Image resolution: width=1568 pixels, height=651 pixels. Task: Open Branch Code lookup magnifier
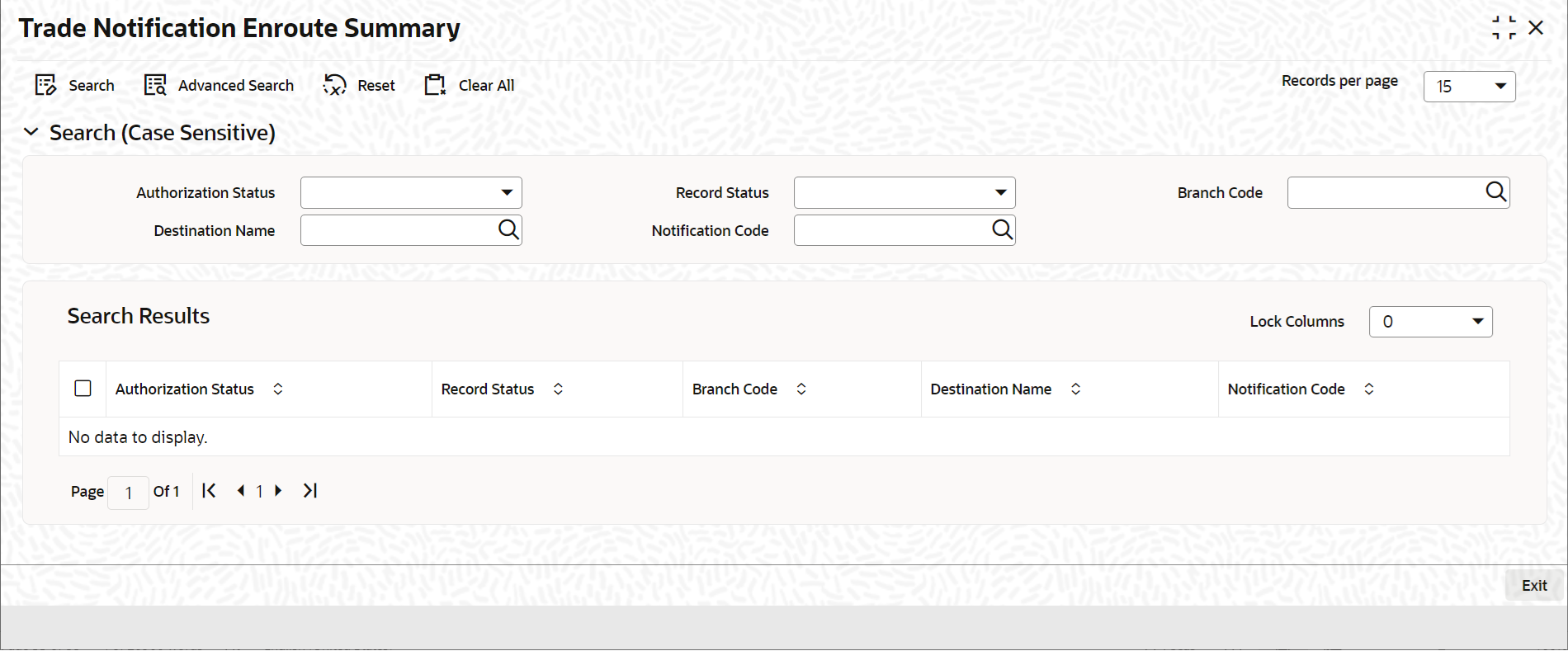coord(1495,192)
